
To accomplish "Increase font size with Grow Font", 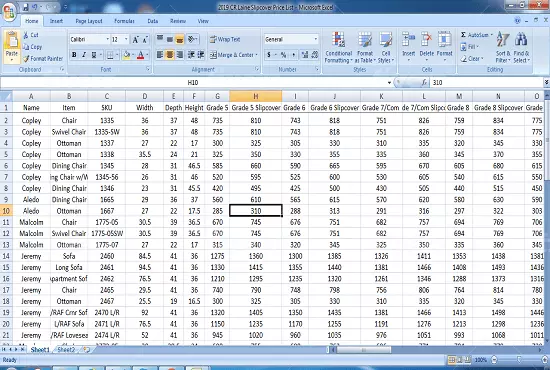I will click(x=135, y=40).
